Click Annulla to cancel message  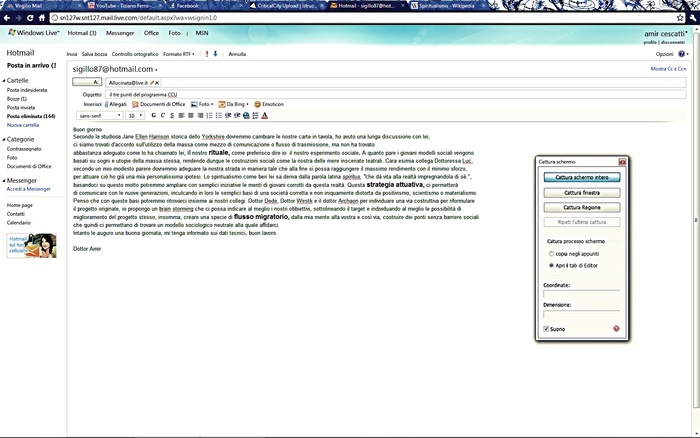[x=237, y=54]
